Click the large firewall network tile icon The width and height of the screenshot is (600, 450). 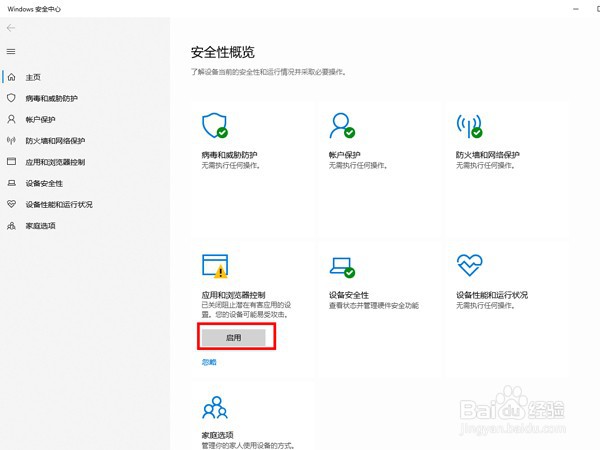pyautogui.click(x=469, y=126)
